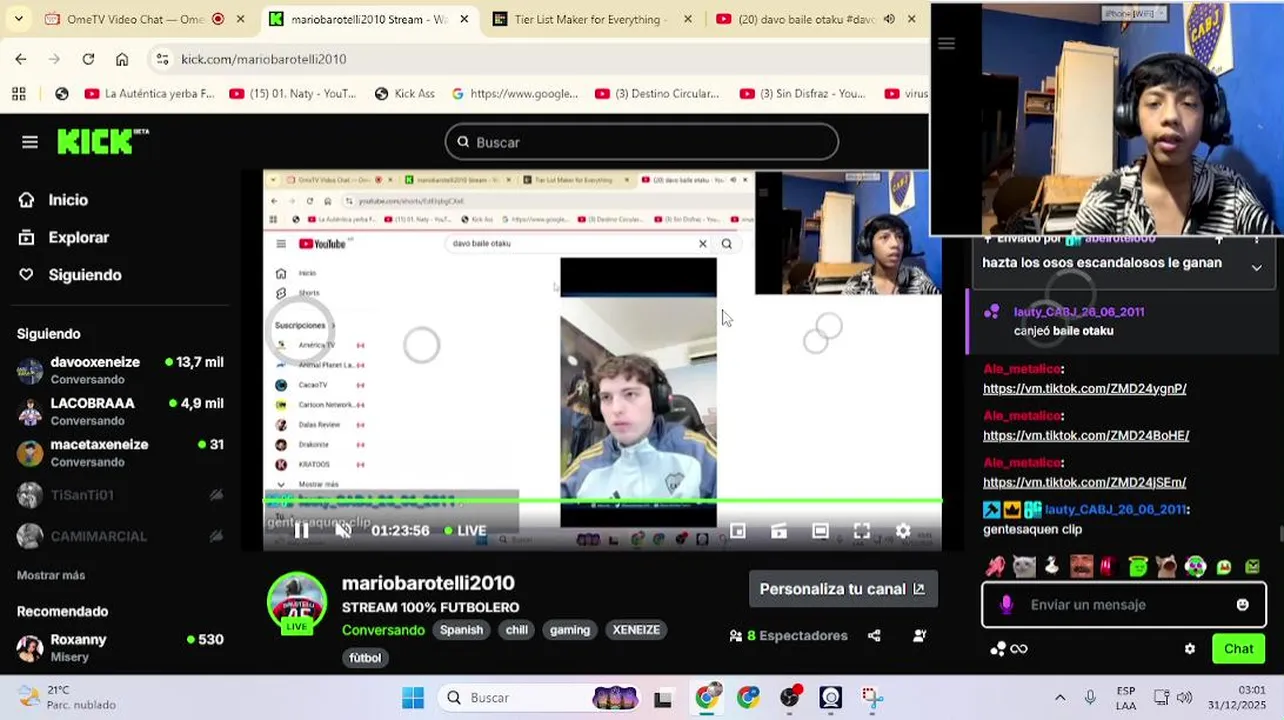Show hidden tray icons chevron

click(1060, 698)
